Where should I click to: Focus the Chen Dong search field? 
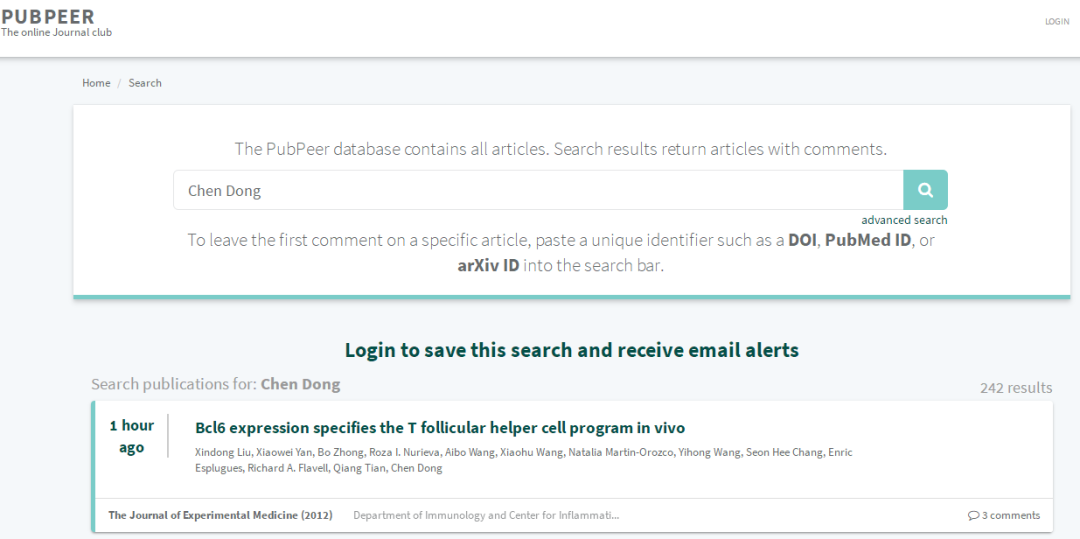[538, 190]
